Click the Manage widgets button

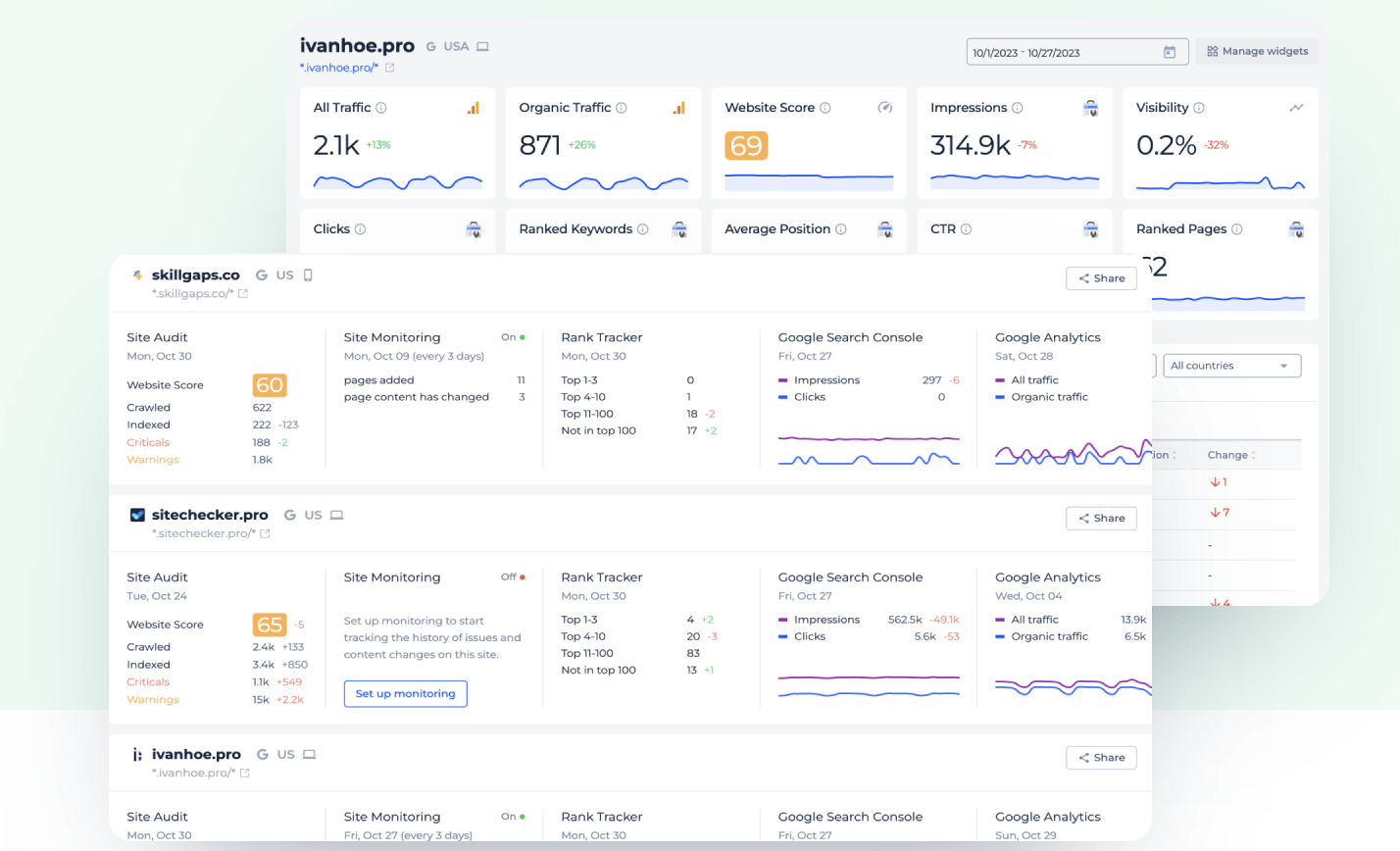[1257, 51]
